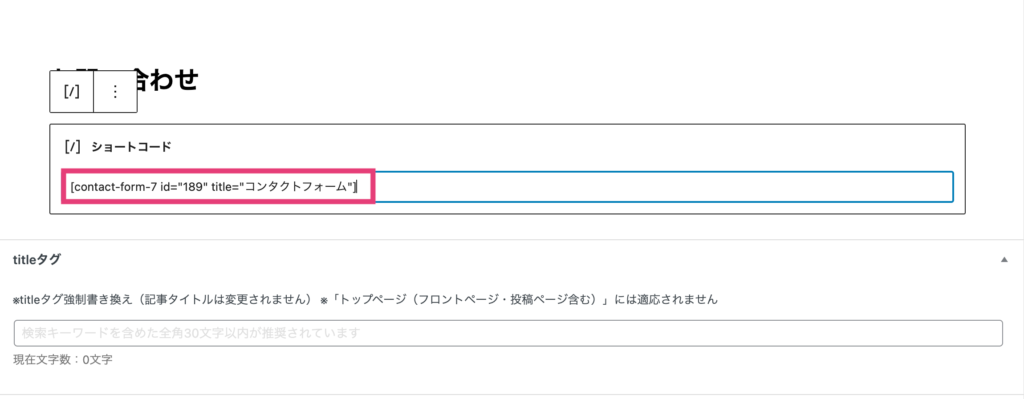Click the id="189" attribute in shortcode
This screenshot has width=1024, height=399.
(x=184, y=187)
